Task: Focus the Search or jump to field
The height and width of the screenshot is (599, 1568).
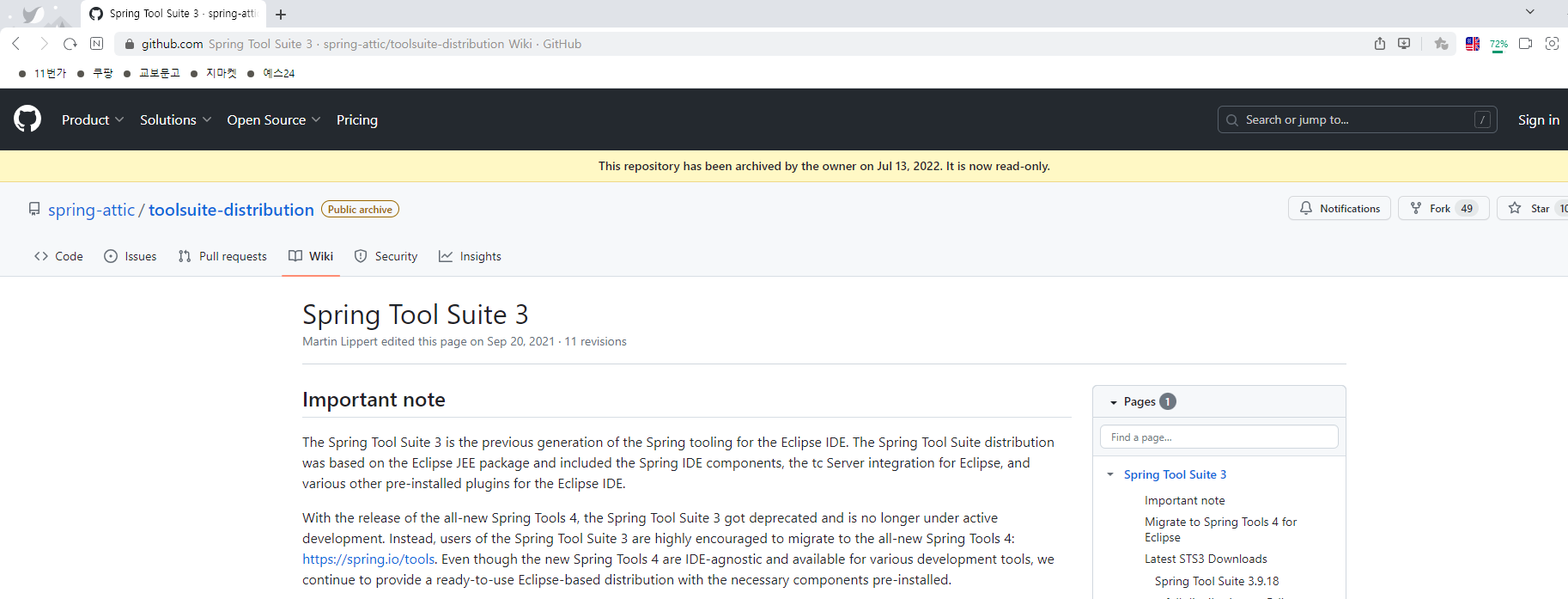Action: tap(1357, 119)
